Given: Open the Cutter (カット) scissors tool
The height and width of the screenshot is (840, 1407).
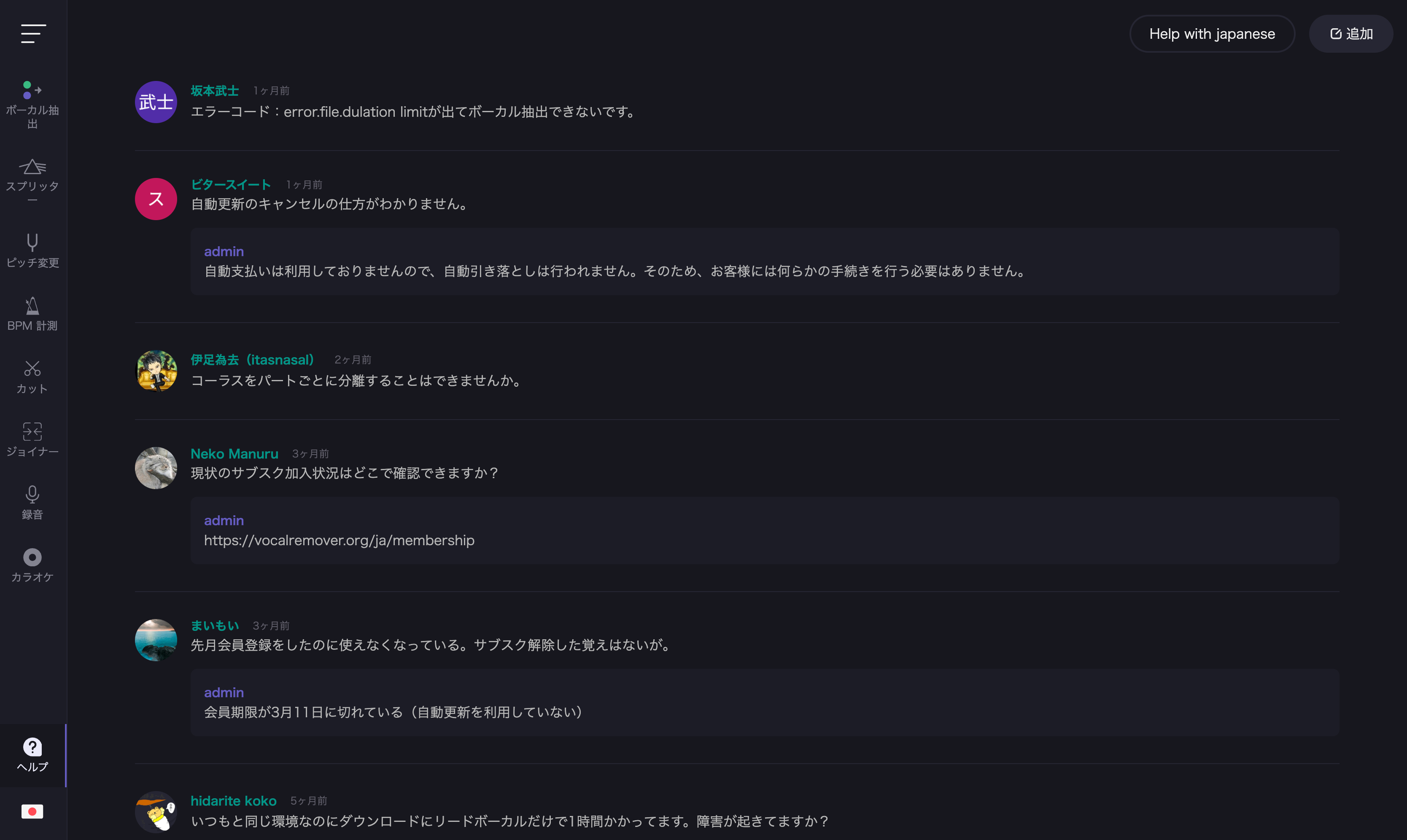Looking at the screenshot, I should coord(32,377).
